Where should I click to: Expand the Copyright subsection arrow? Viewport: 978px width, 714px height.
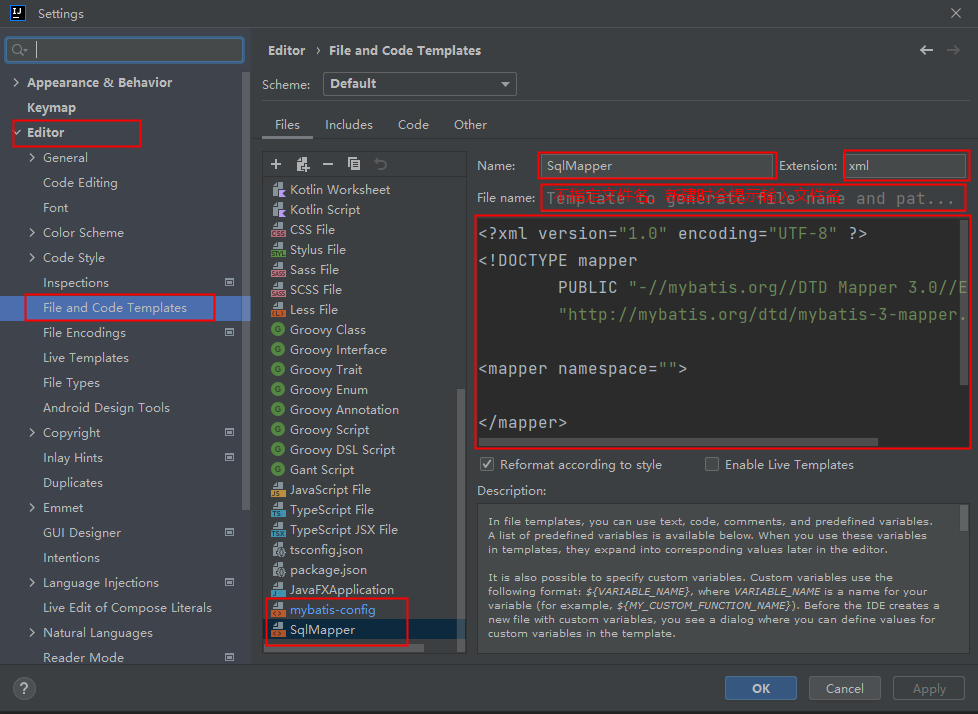[32, 432]
